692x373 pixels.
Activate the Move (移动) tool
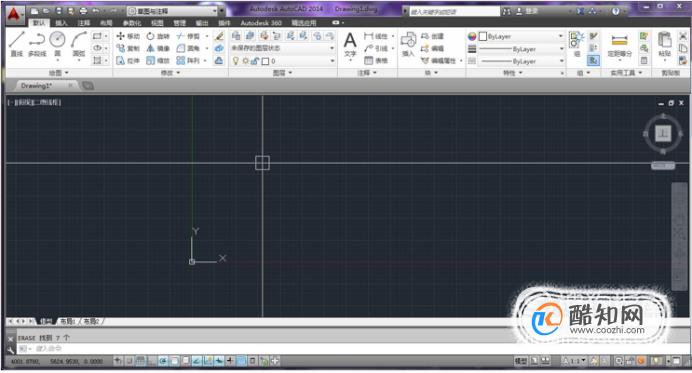click(128, 36)
